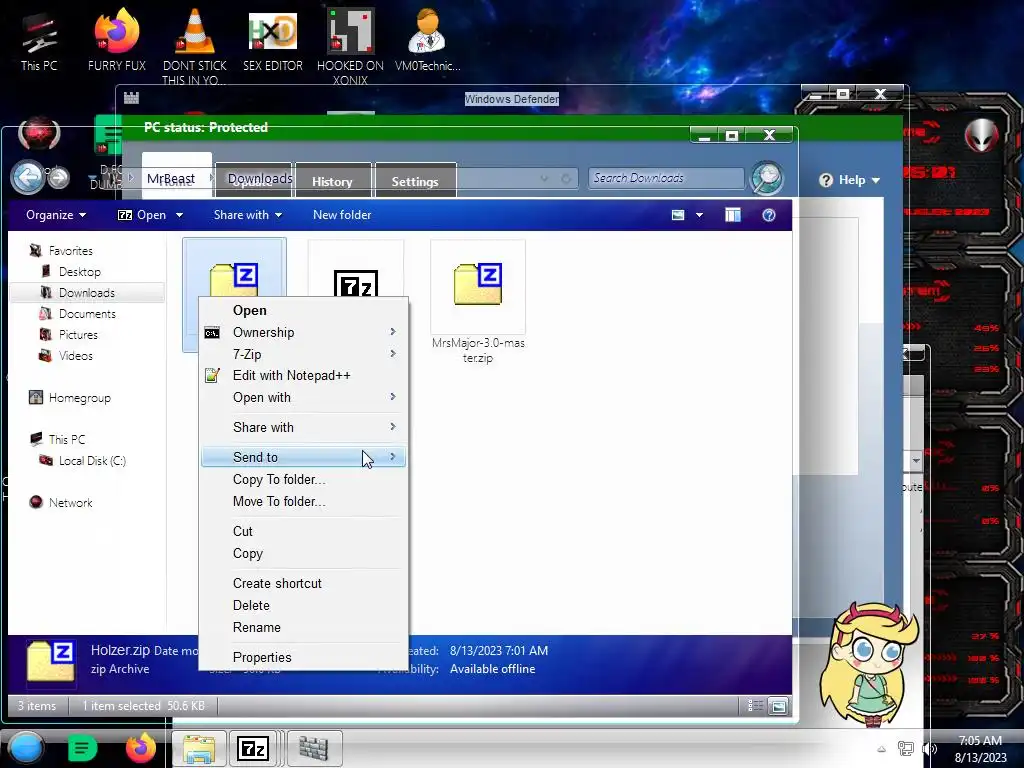1024x768 pixels.
Task: Select Copy in context menu
Action: point(304,554)
